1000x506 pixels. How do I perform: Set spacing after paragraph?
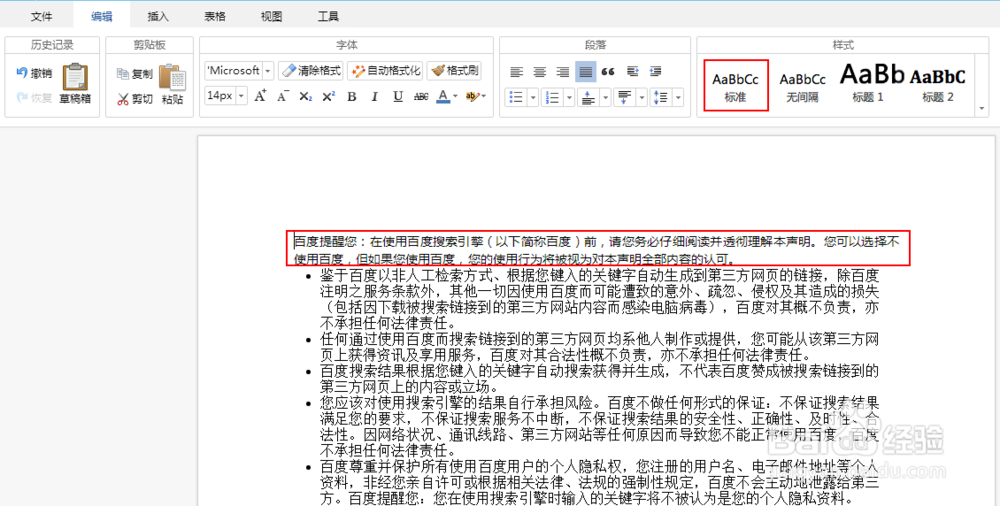(x=625, y=97)
